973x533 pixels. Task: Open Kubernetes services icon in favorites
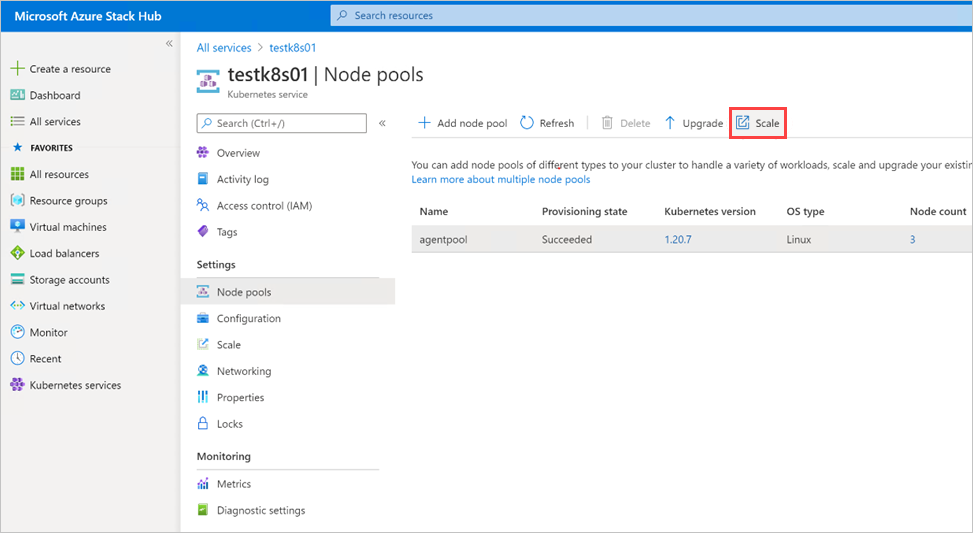tap(17, 385)
